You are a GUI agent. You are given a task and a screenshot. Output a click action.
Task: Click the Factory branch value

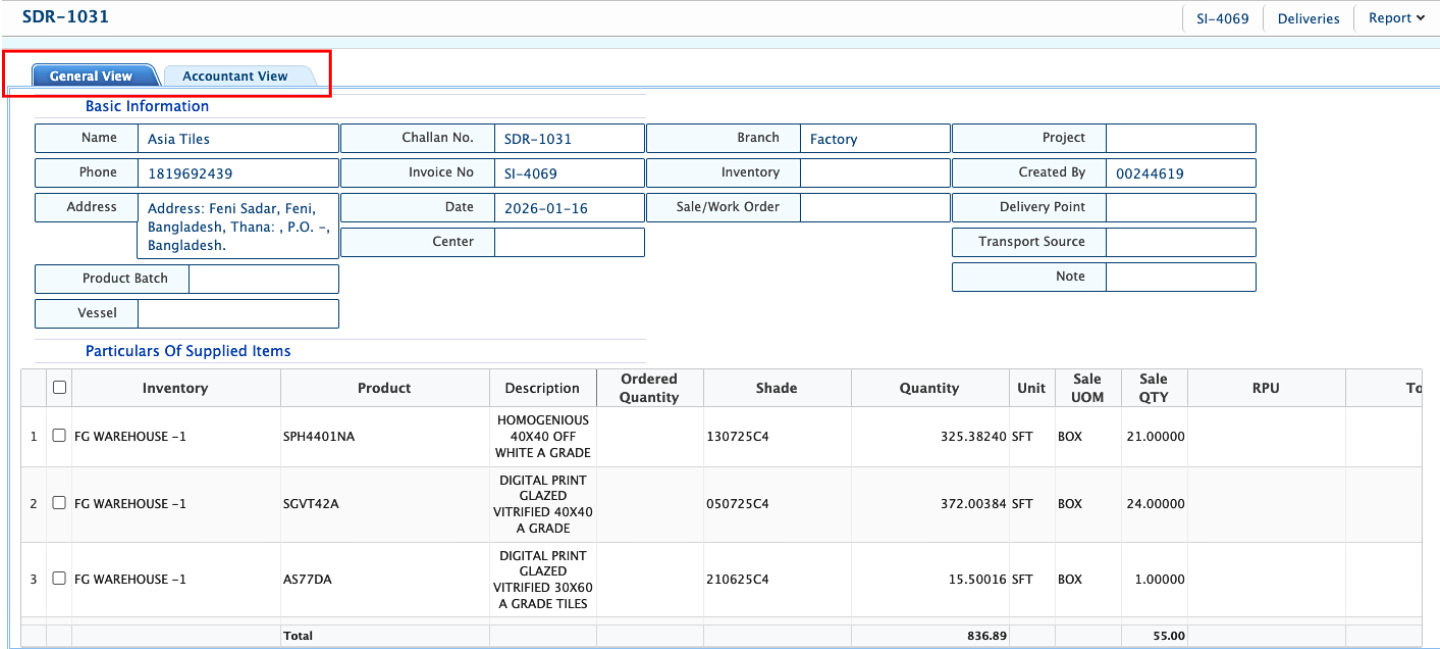point(833,139)
